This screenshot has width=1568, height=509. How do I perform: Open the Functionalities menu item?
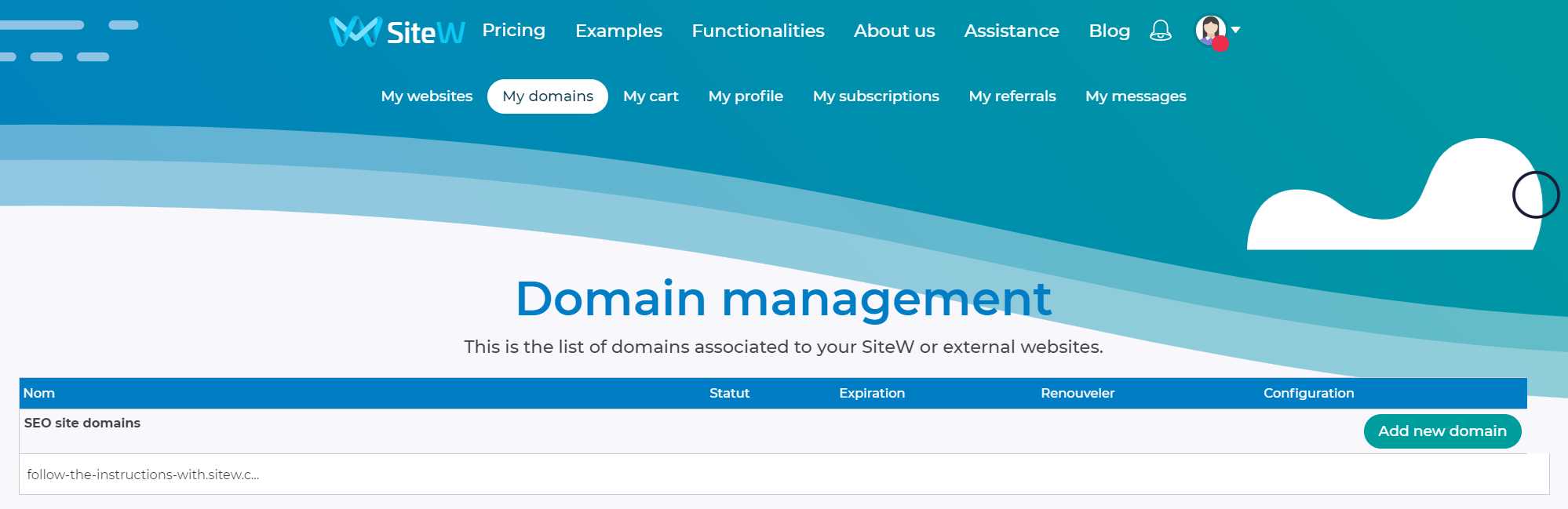coord(757,31)
